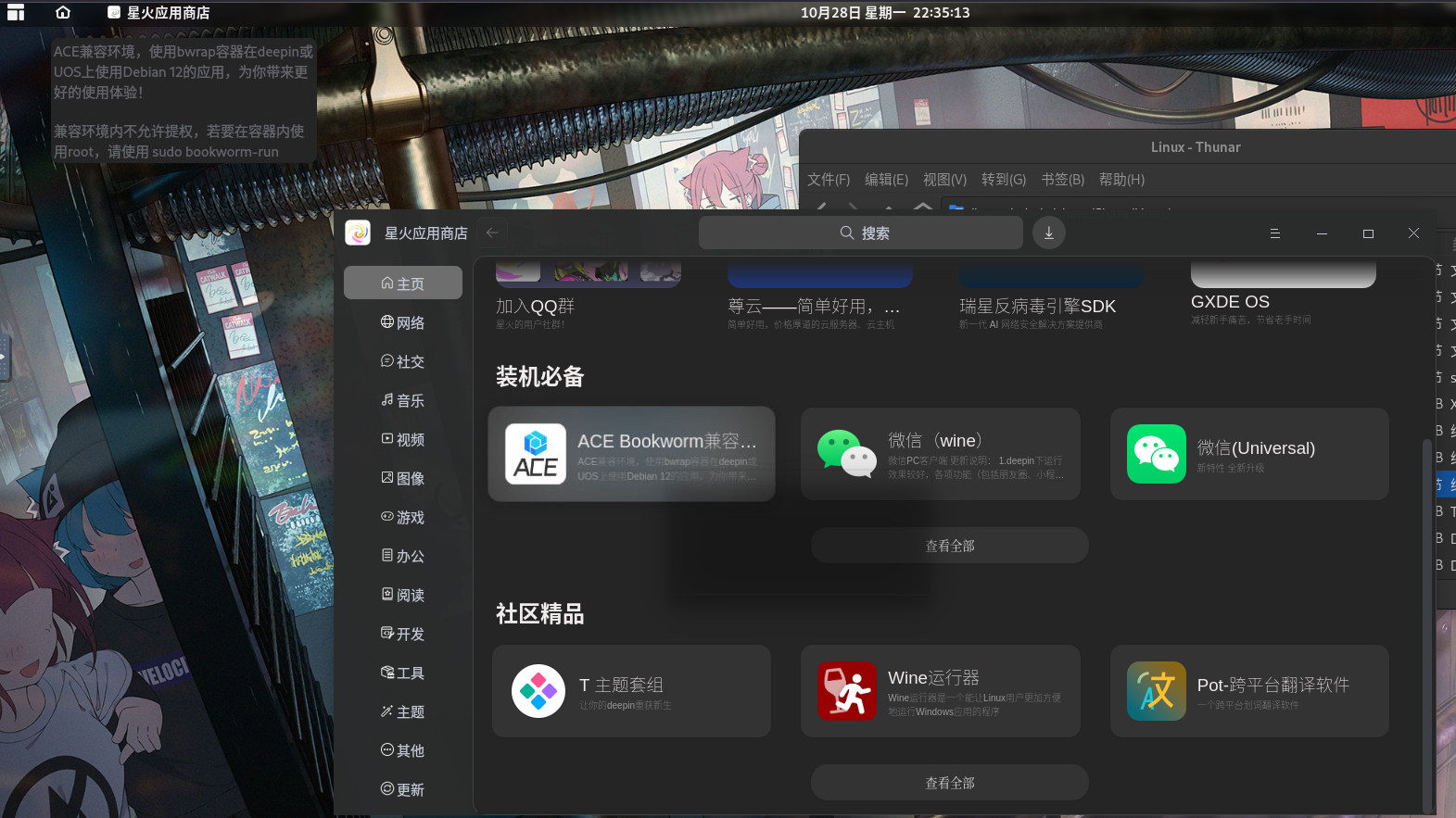Open the 更新 updates section
Viewport: 1456px width, 818px height.
pos(403,789)
